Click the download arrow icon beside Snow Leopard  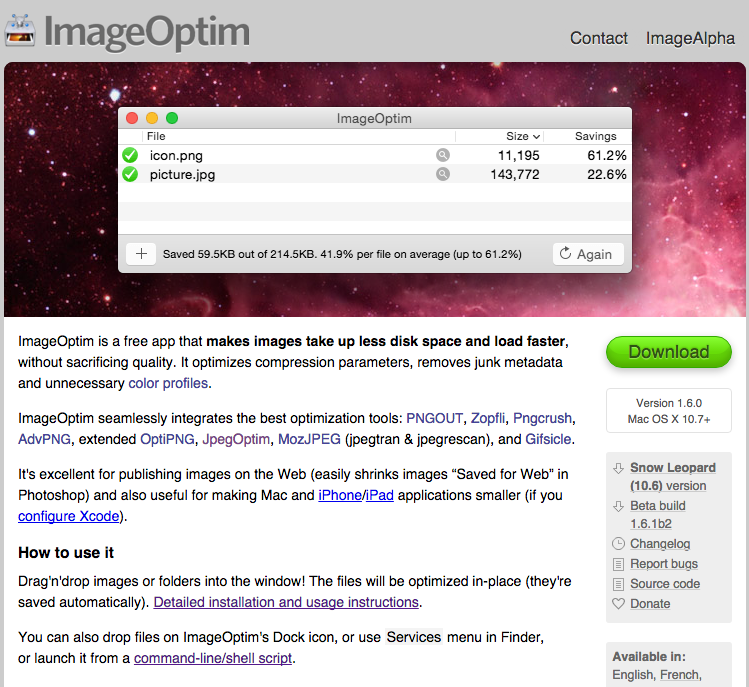[x=618, y=468]
